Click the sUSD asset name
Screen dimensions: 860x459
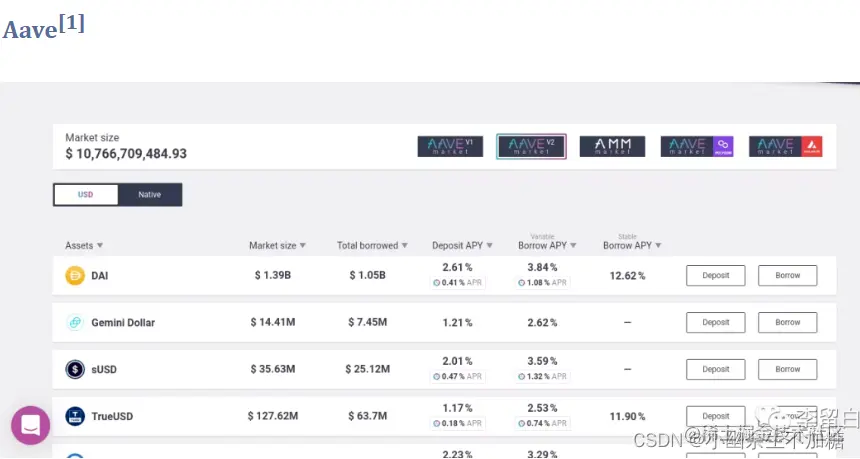pos(104,370)
